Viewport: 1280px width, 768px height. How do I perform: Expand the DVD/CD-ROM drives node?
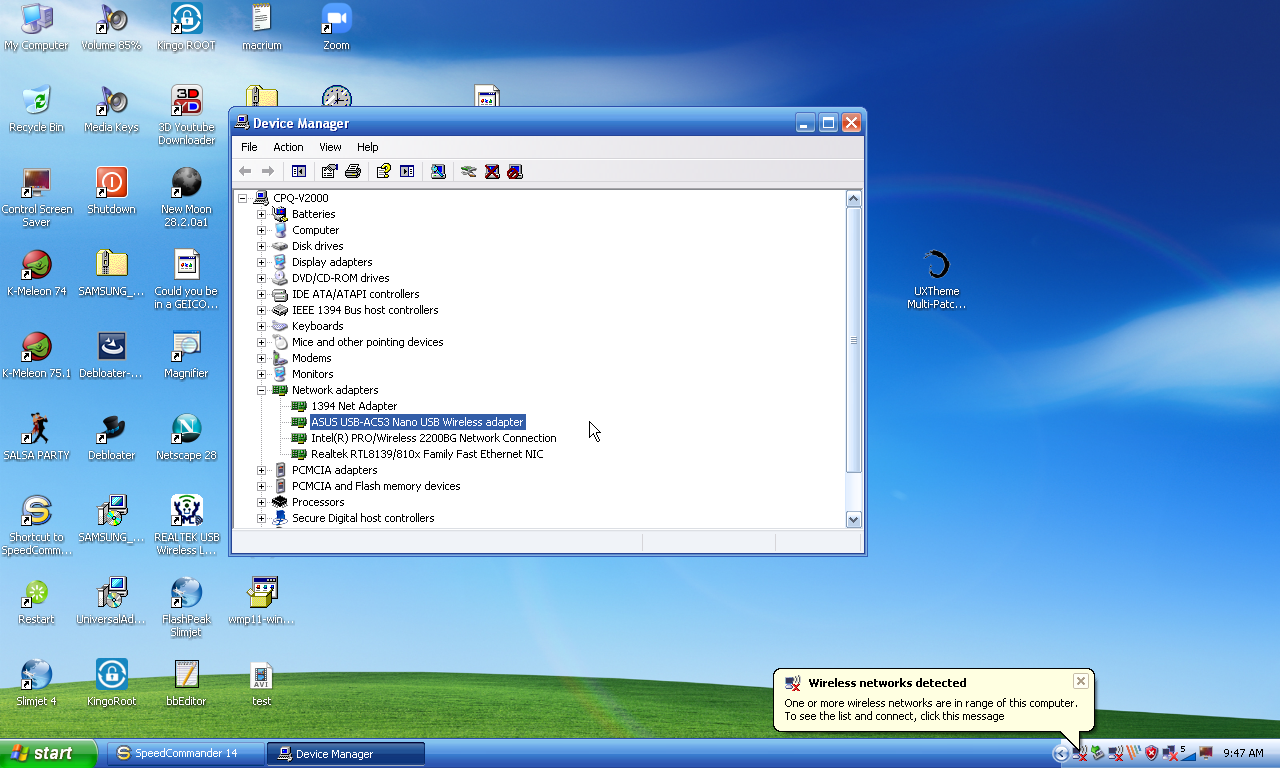click(261, 278)
